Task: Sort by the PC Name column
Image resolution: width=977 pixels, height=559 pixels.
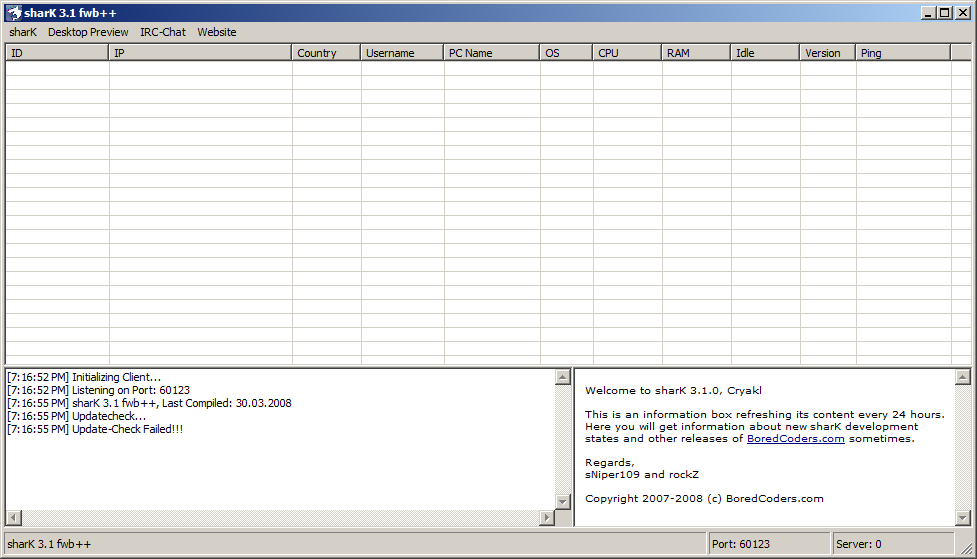Action: point(491,53)
